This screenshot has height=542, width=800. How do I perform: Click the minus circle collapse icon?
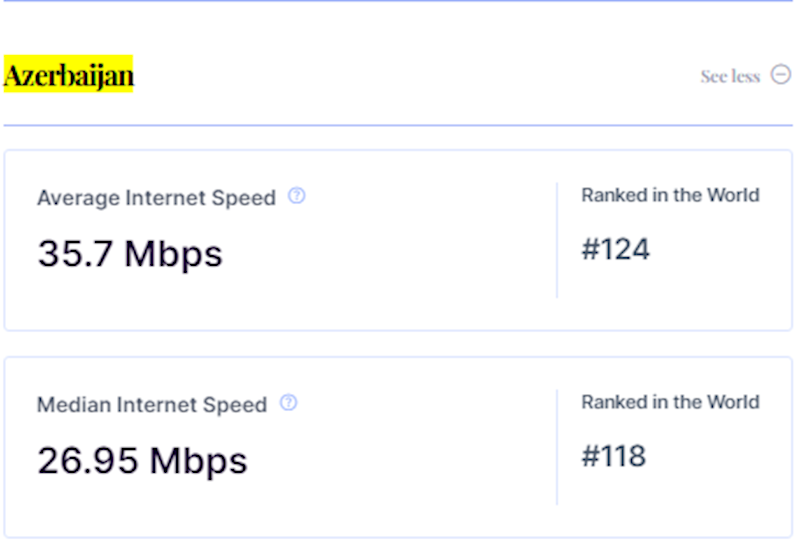[x=781, y=76]
